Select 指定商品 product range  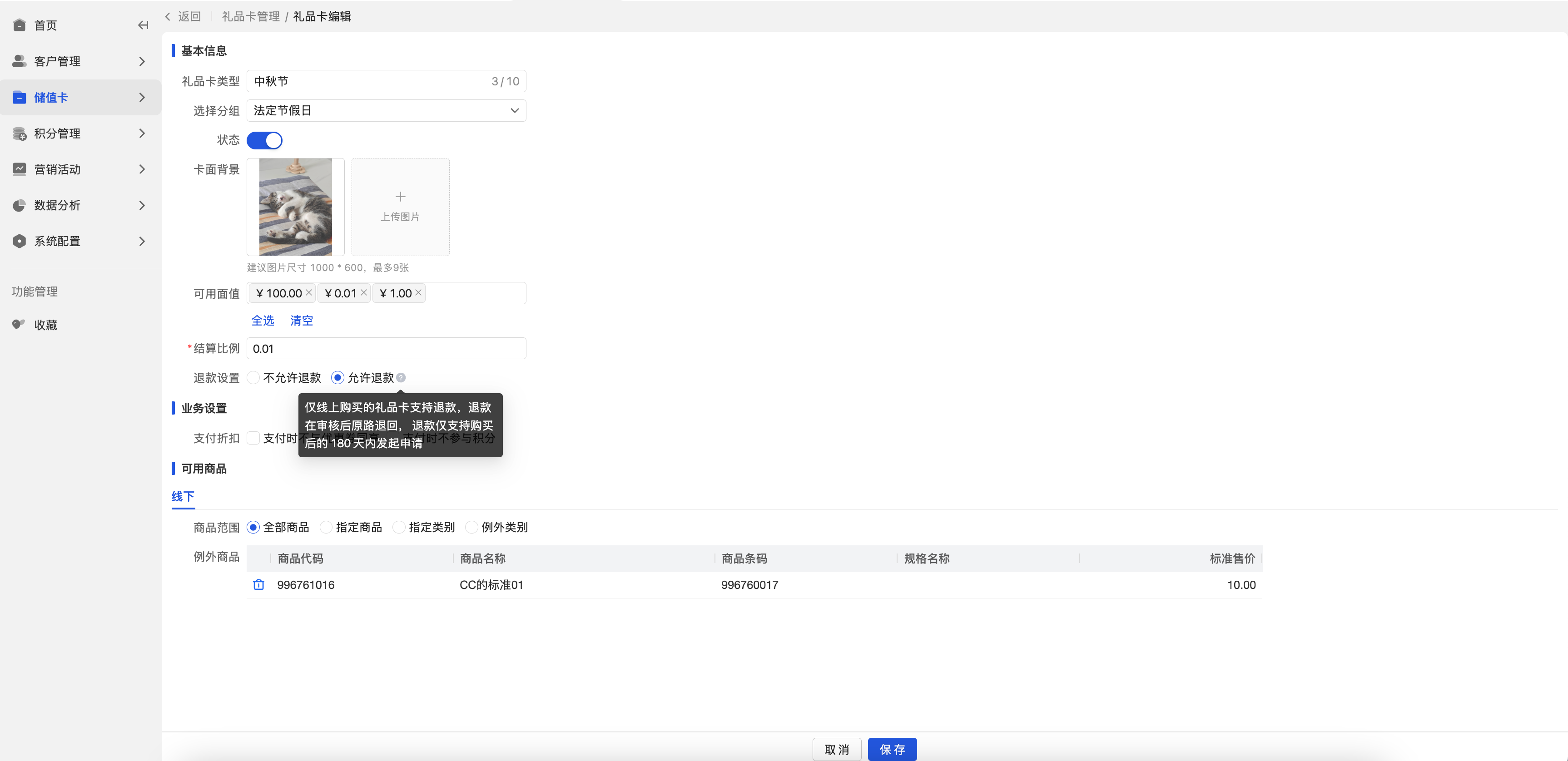(x=326, y=528)
